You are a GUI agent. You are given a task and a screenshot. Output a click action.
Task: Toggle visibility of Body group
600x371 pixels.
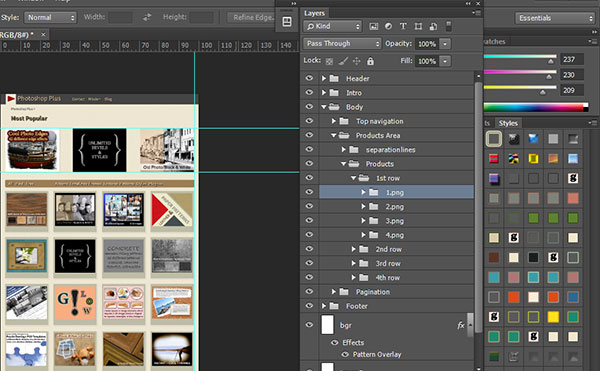(309, 106)
